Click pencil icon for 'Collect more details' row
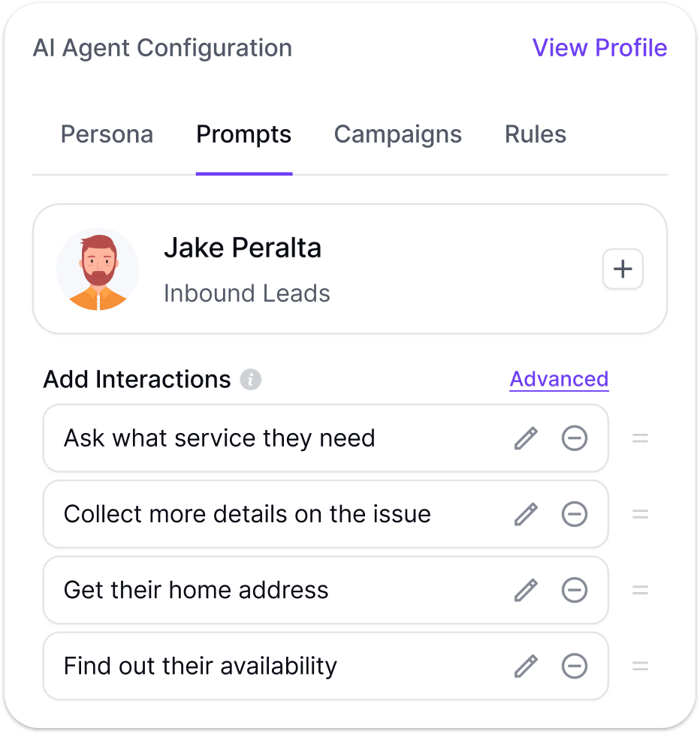Image resolution: width=700 pixels, height=734 pixels. point(526,514)
